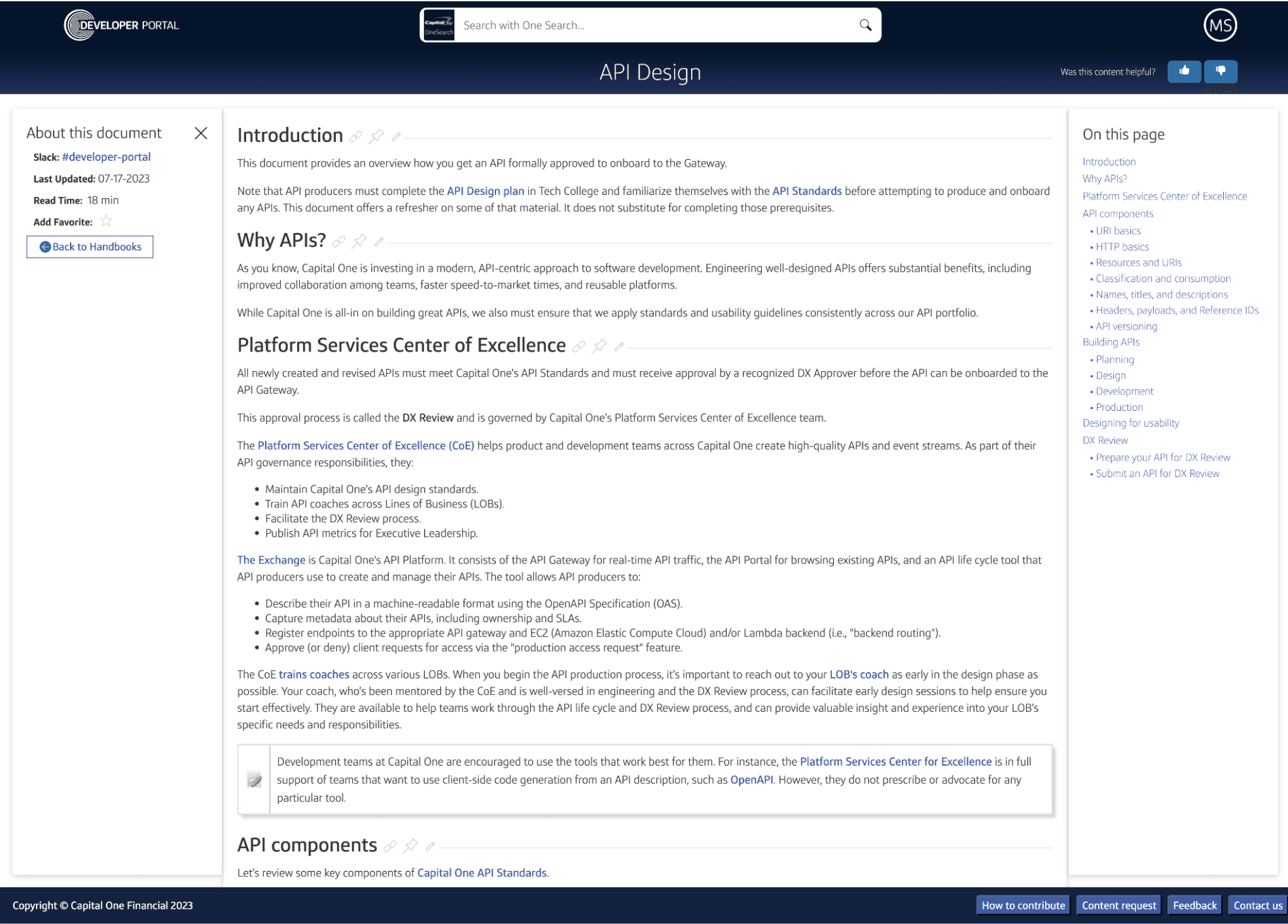This screenshot has width=1288, height=924.
Task: Open the #developer-portal Slack link
Action: 106,157
